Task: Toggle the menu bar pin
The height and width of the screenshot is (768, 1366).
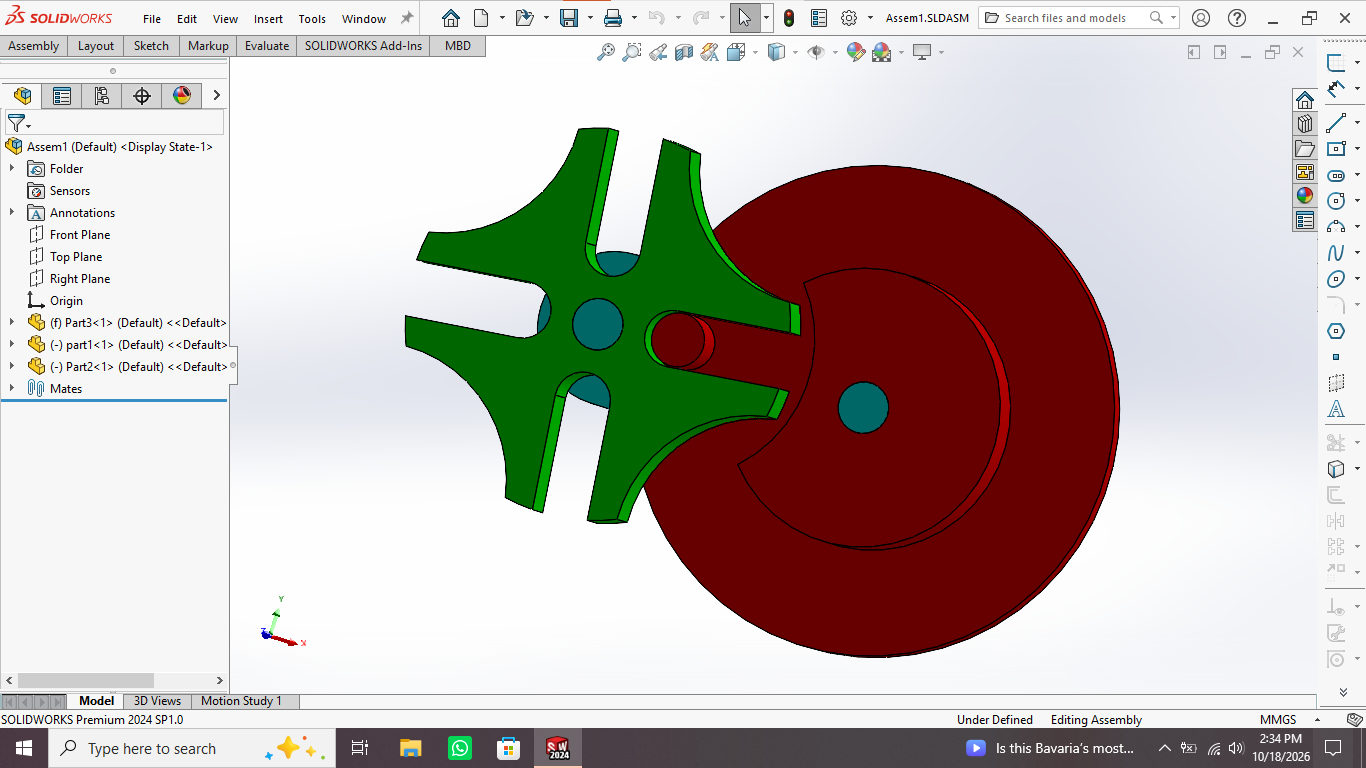Action: [x=406, y=18]
